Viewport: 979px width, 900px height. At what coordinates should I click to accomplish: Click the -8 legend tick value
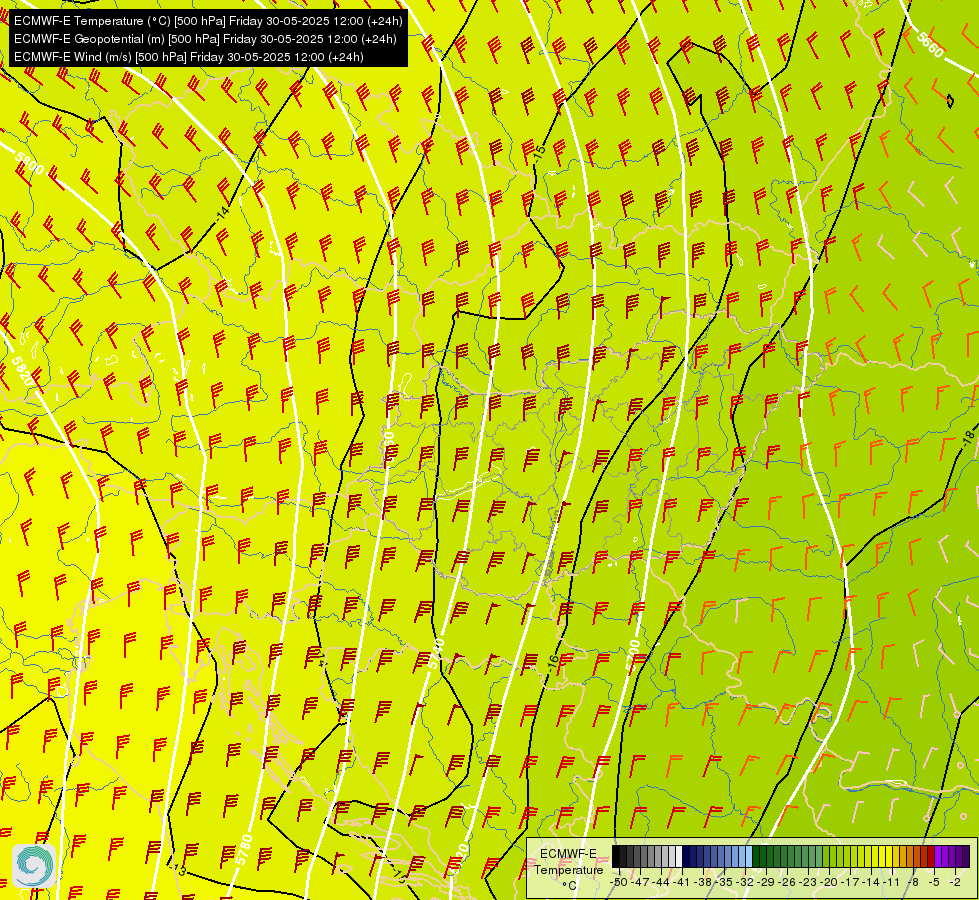tap(913, 882)
